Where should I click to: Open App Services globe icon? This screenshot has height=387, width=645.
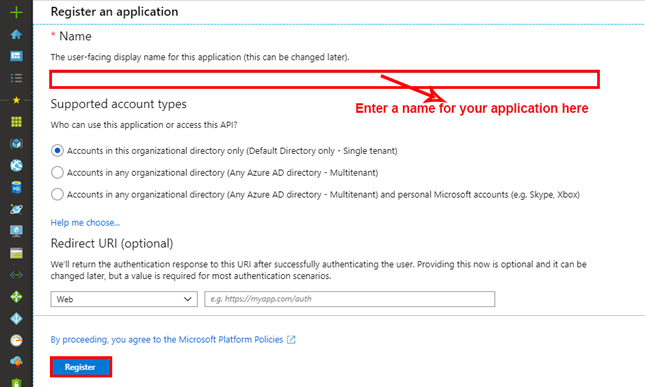(x=16, y=165)
